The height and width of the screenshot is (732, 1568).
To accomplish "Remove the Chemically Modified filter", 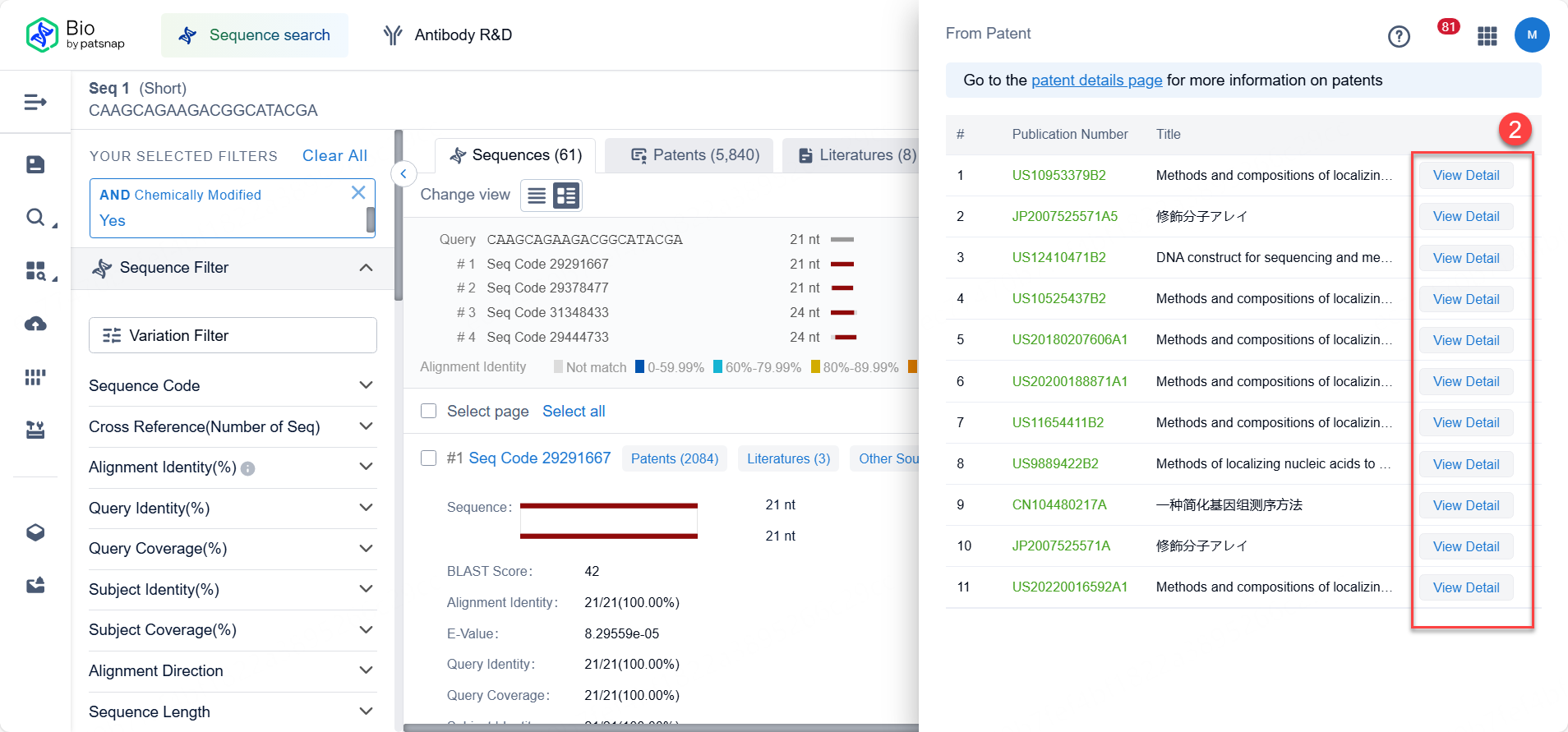I will (358, 193).
